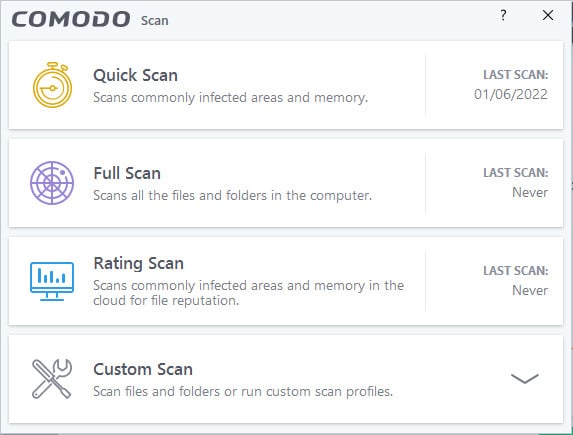Open help with the question mark icon
This screenshot has height=435, width=573.
(503, 15)
